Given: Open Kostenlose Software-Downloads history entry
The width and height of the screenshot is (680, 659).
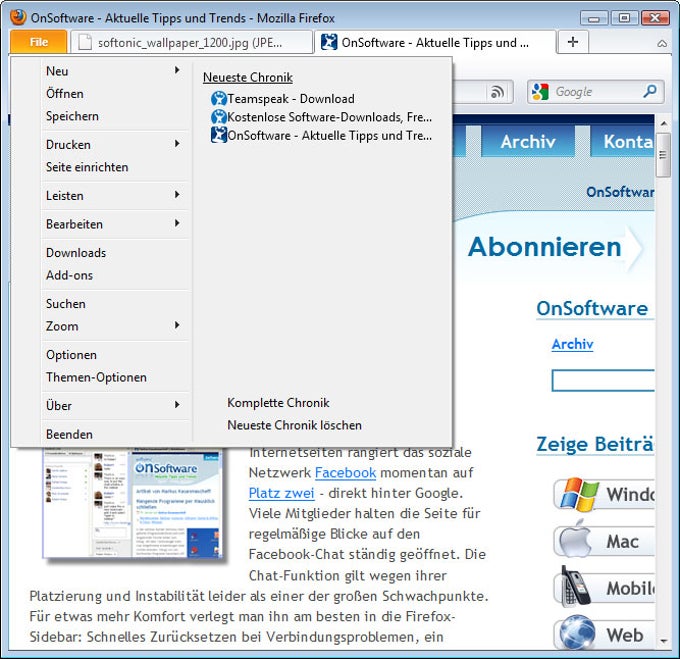Looking at the screenshot, I should (321, 117).
